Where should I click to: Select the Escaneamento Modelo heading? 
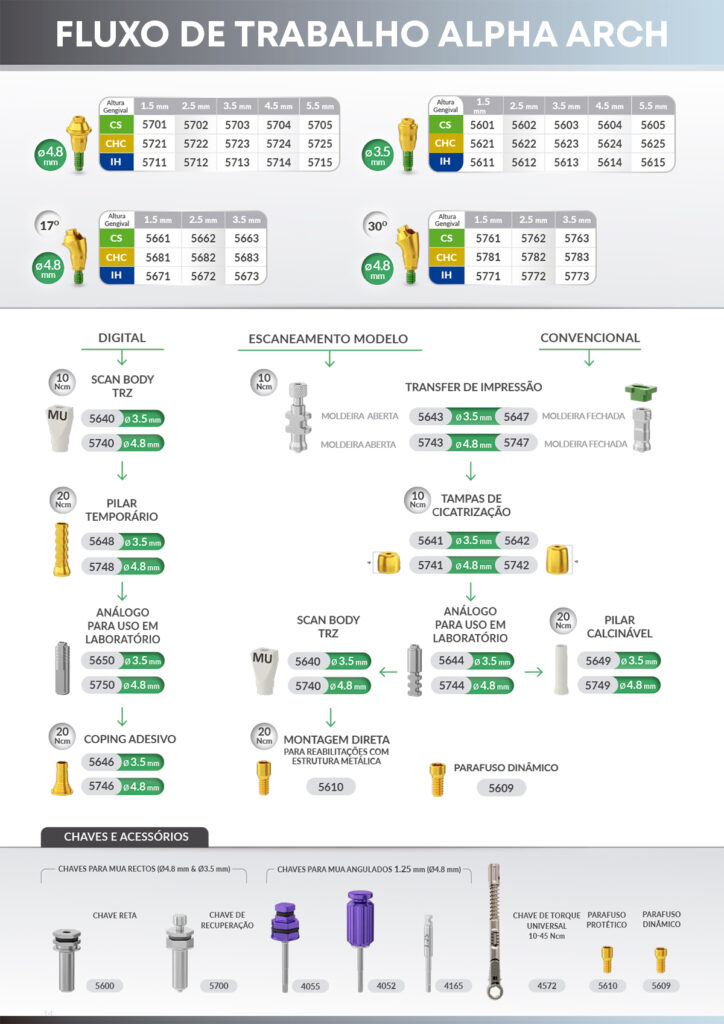328,340
